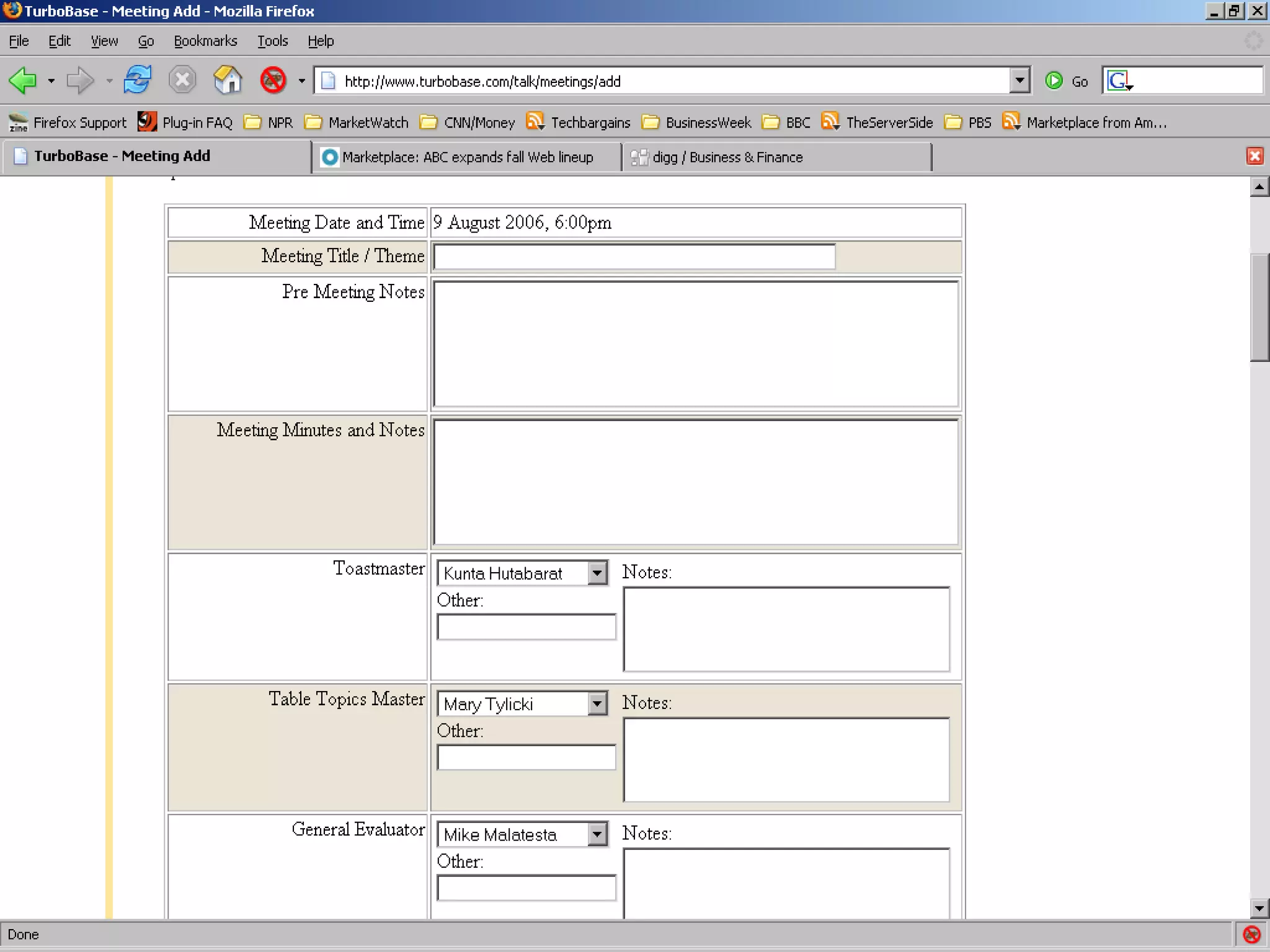
Task: Click the Reload page icon
Action: point(137,81)
